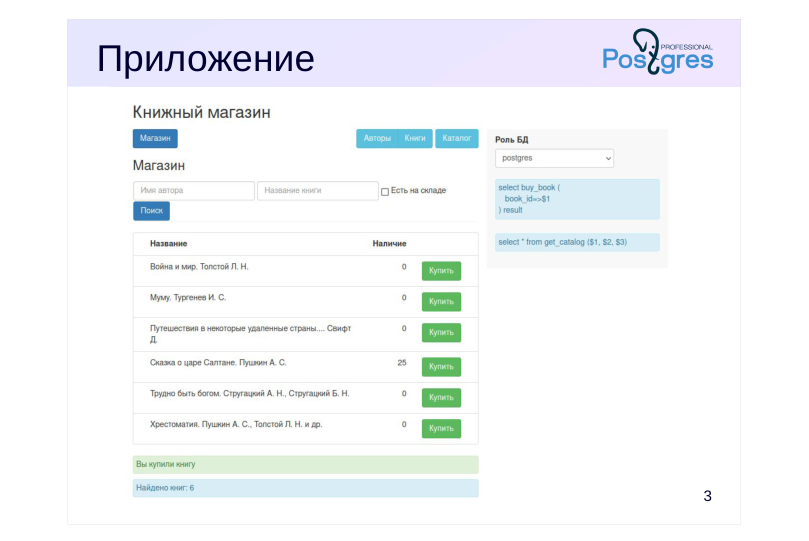Buy Война и мир with Купить
This screenshot has height=541, width=809.
441,271
